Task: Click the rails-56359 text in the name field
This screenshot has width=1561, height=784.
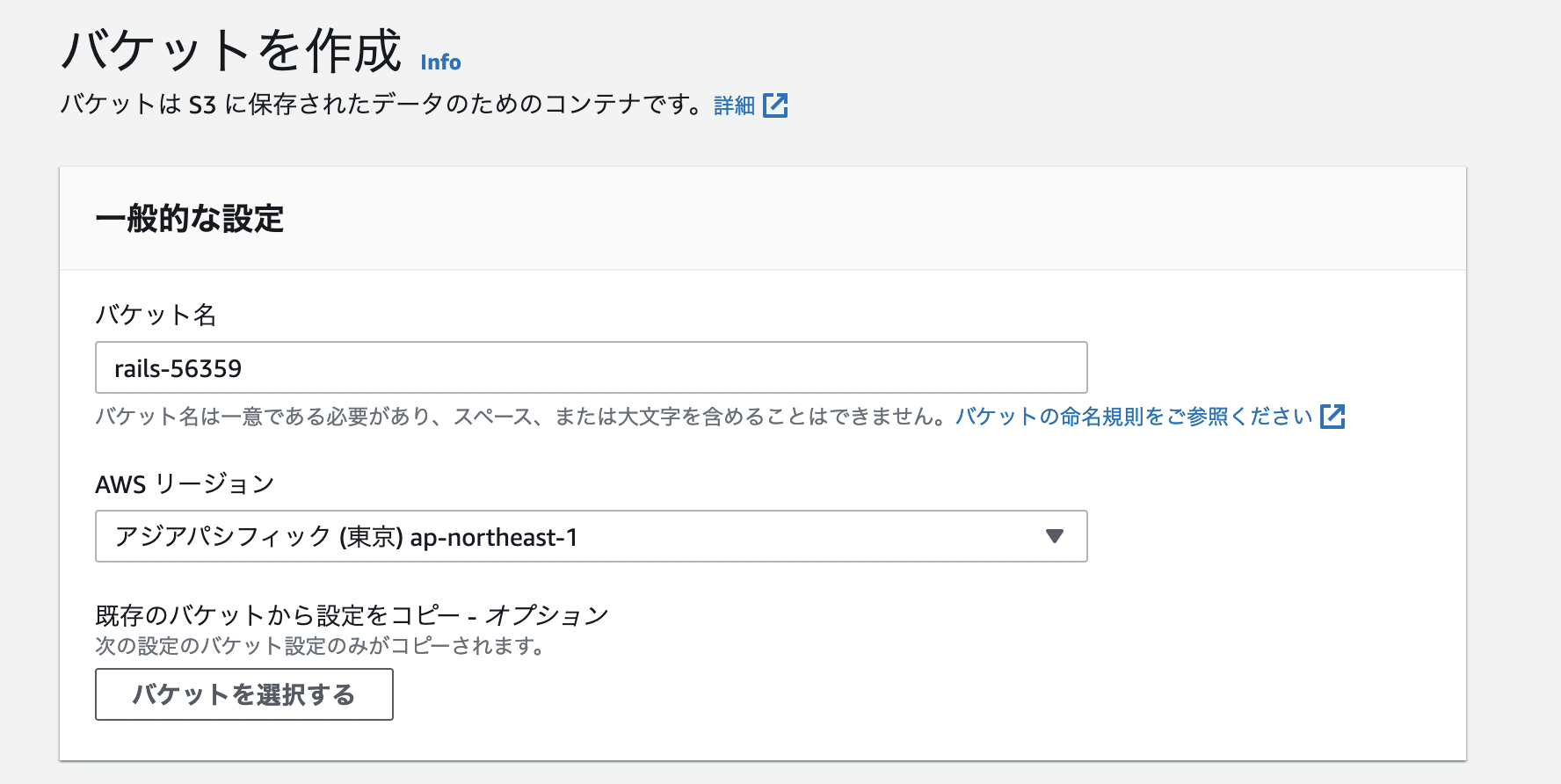Action: point(178,368)
